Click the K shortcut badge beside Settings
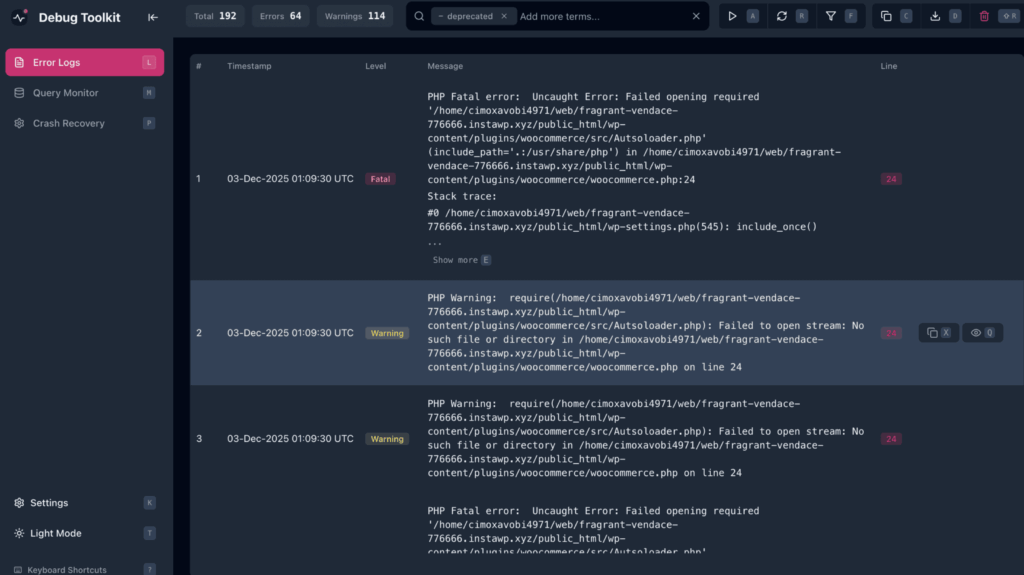 point(150,503)
